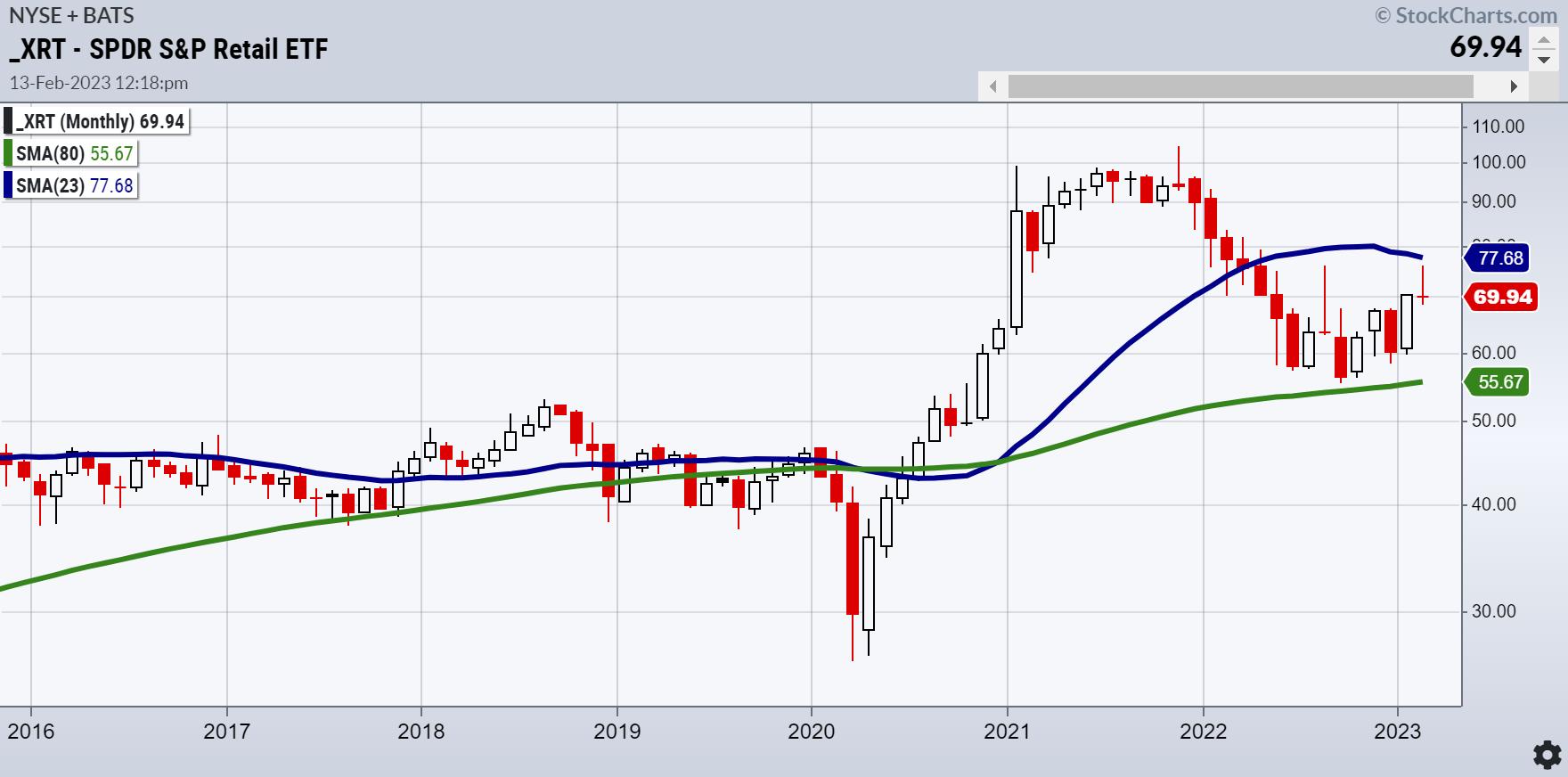Image resolution: width=1568 pixels, height=777 pixels.
Task: Click the 2020 year label on the time axis
Action: click(812, 732)
